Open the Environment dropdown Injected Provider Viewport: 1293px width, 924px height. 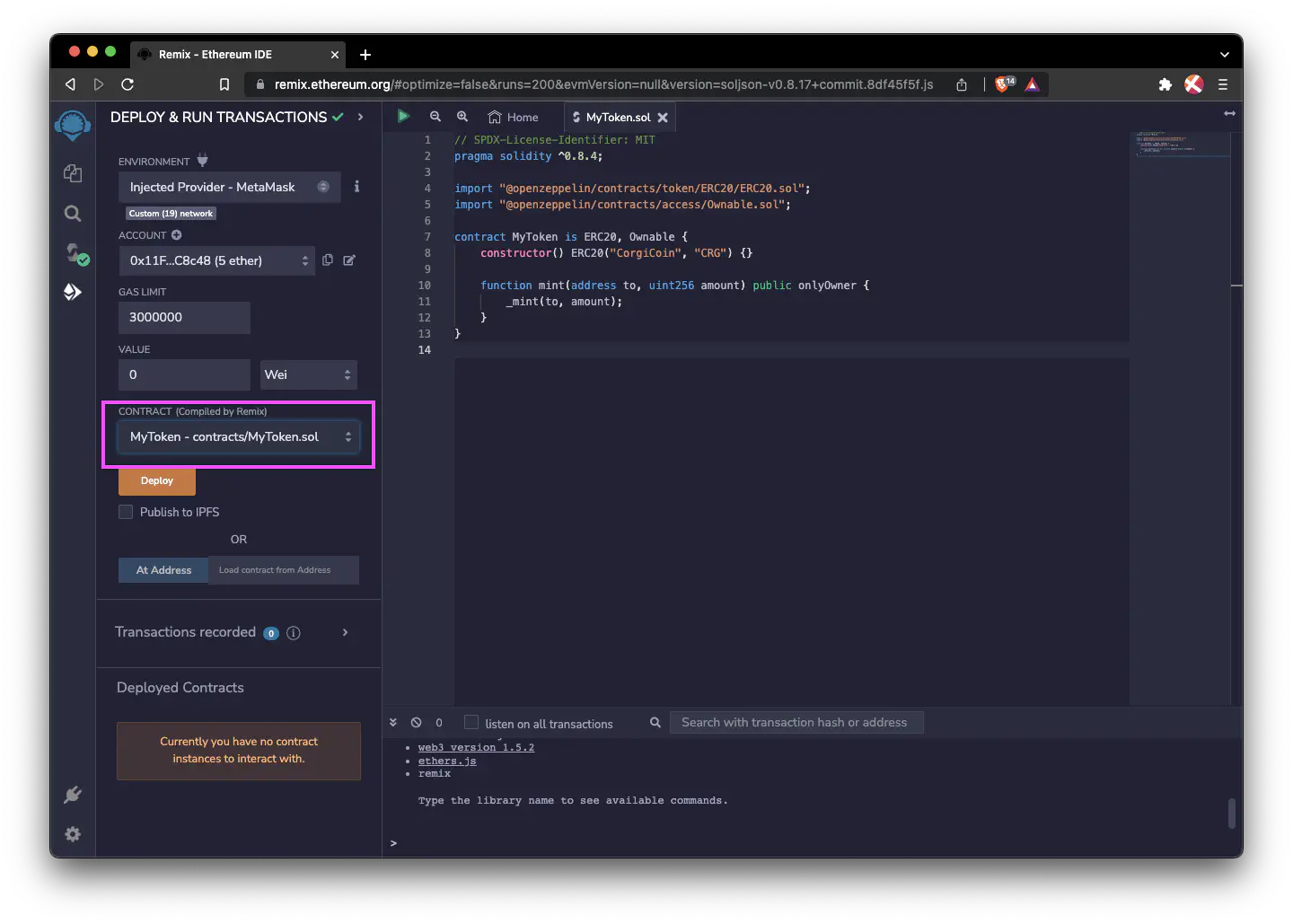click(x=230, y=187)
